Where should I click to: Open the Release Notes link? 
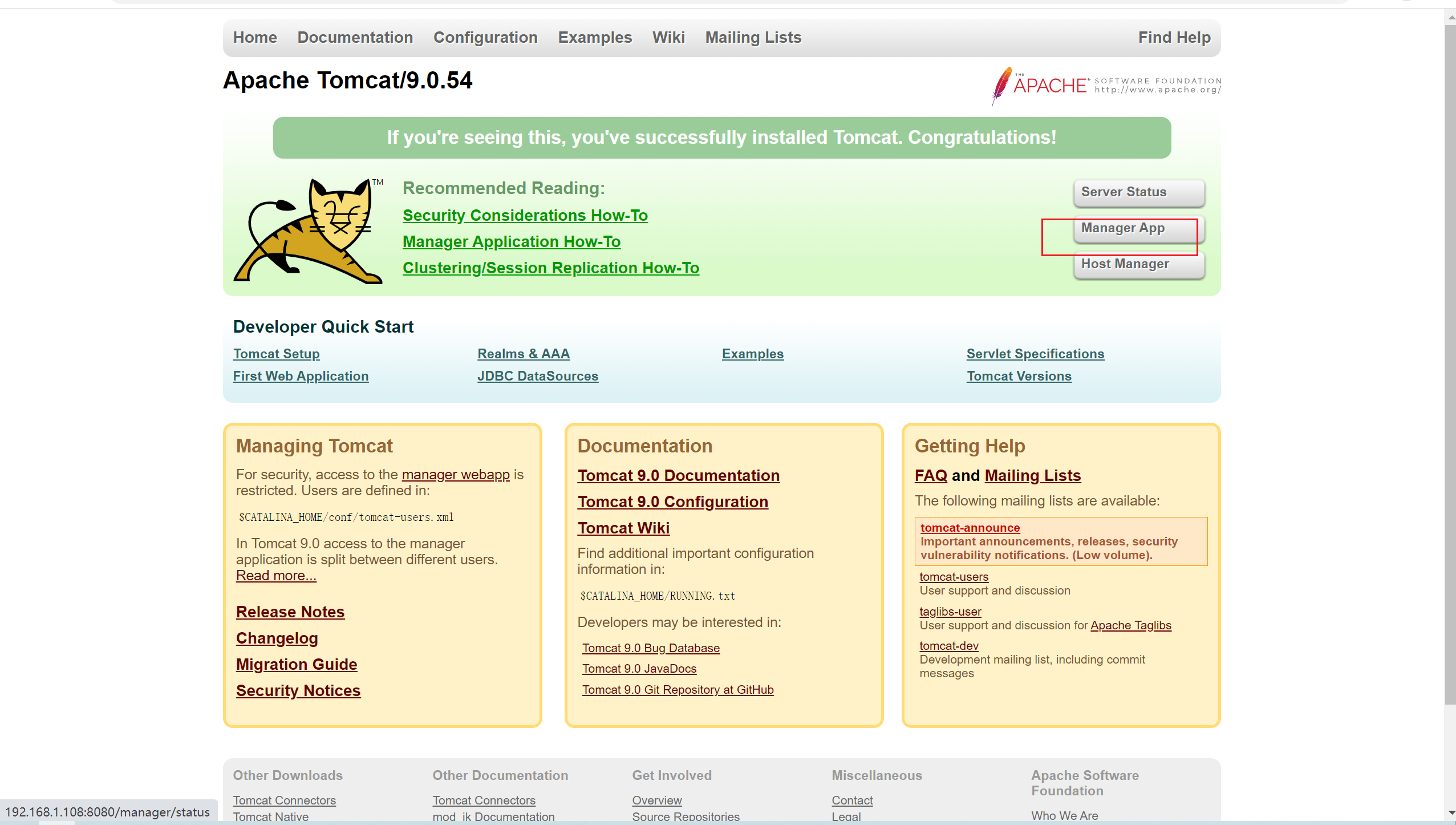pyautogui.click(x=290, y=612)
